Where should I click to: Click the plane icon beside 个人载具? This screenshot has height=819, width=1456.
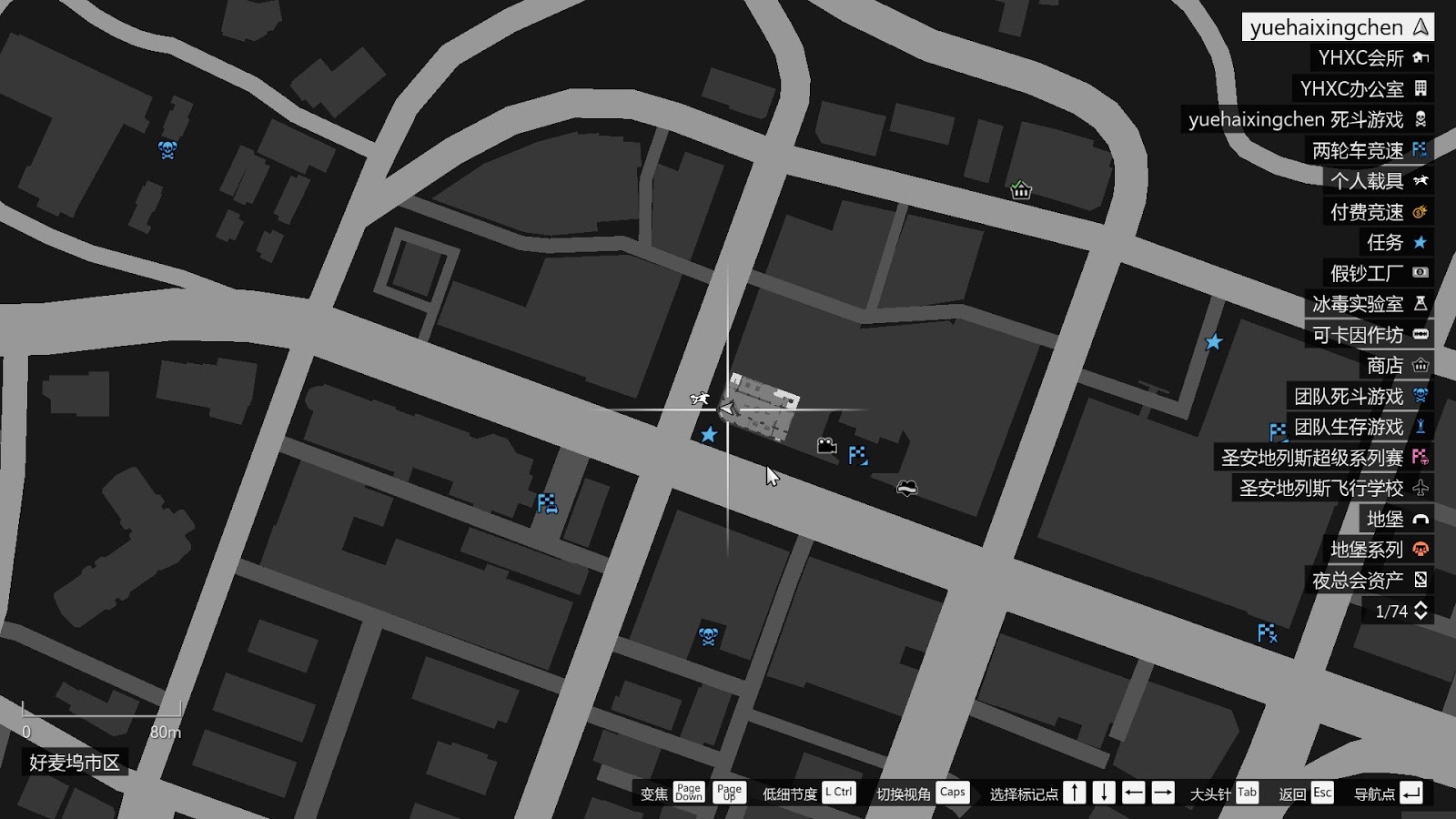[1421, 181]
